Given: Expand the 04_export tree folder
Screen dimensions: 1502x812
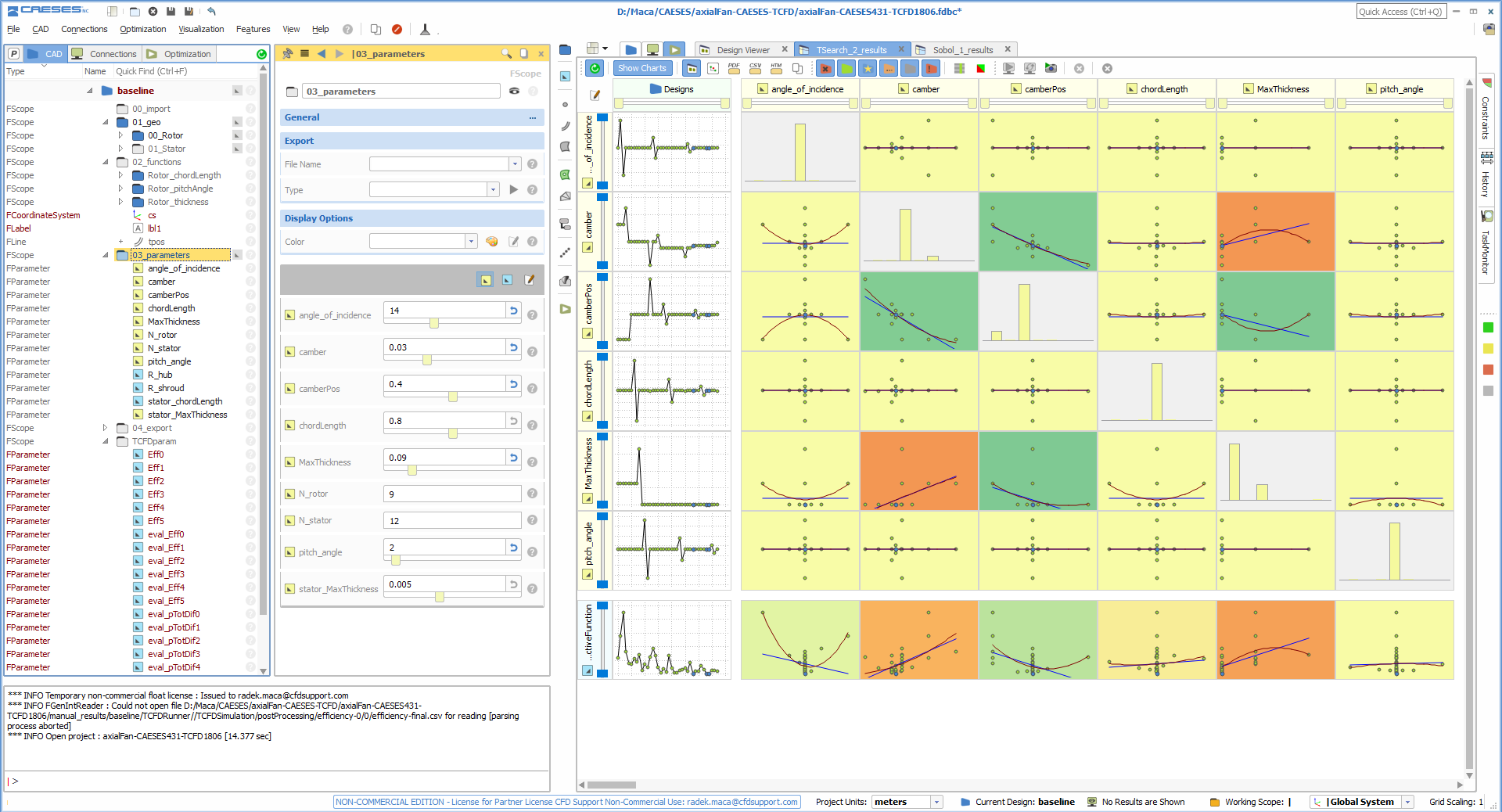Looking at the screenshot, I should pyautogui.click(x=106, y=428).
